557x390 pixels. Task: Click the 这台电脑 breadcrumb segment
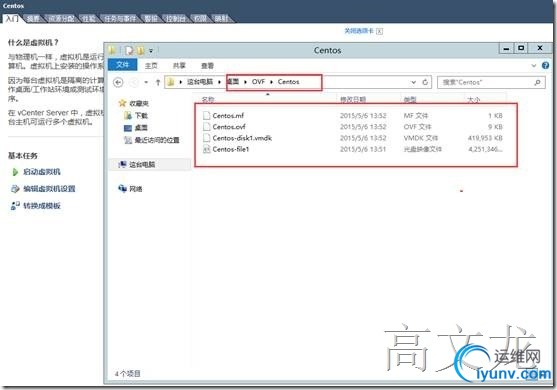pos(200,82)
